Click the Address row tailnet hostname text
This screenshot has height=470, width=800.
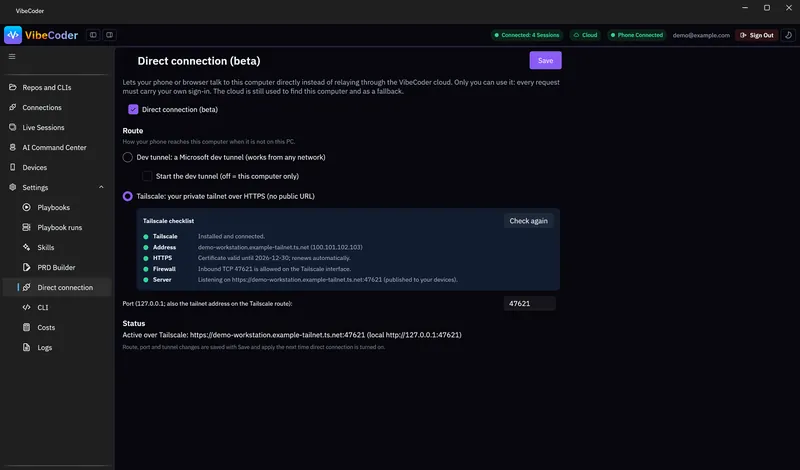[280, 247]
